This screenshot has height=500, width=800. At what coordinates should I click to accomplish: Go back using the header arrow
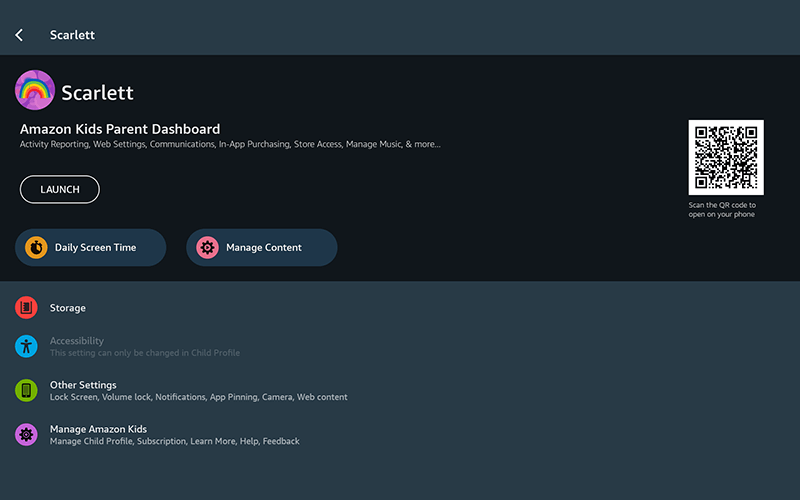[x=19, y=35]
